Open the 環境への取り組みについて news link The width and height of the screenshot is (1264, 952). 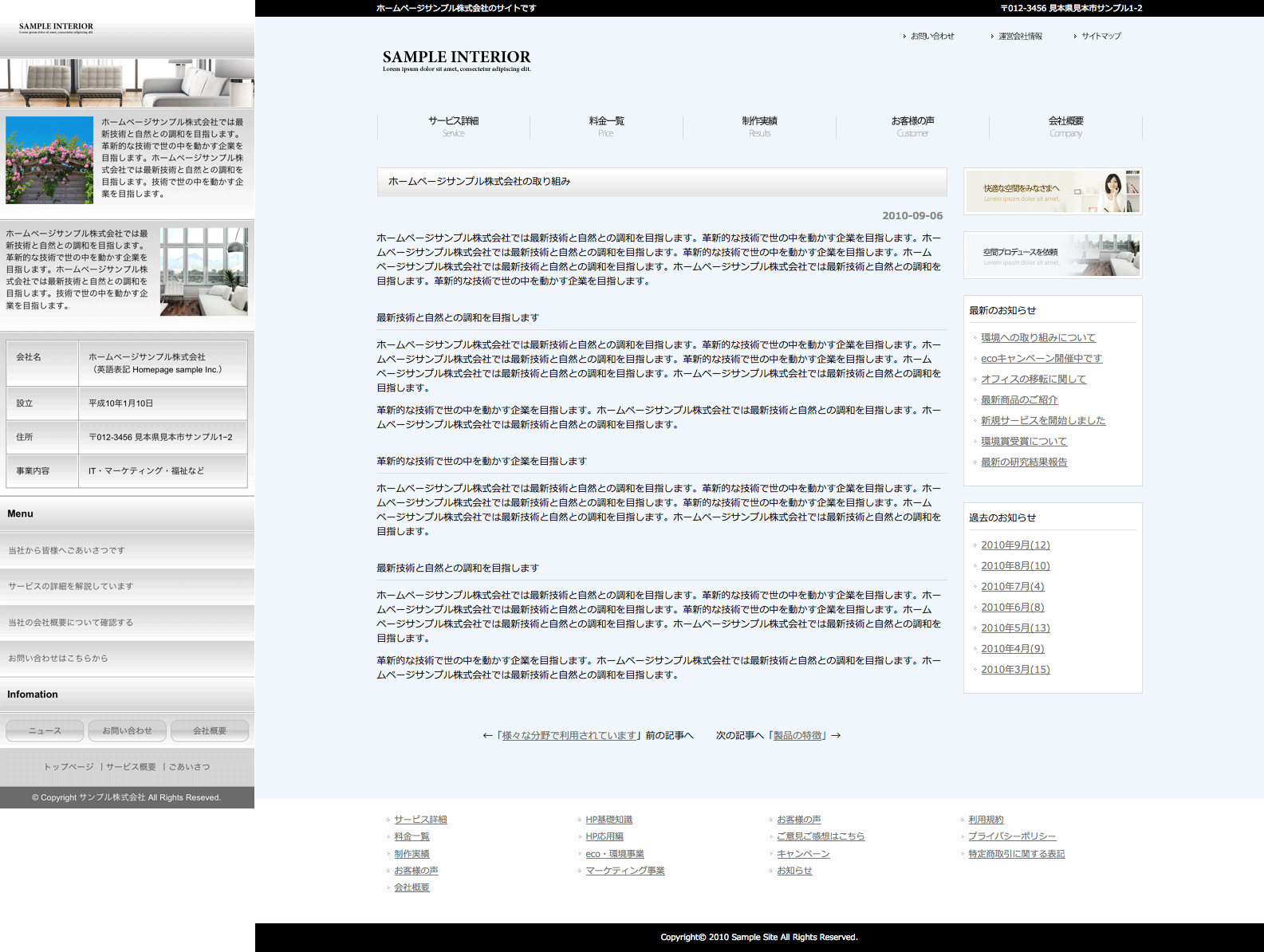pos(1038,338)
